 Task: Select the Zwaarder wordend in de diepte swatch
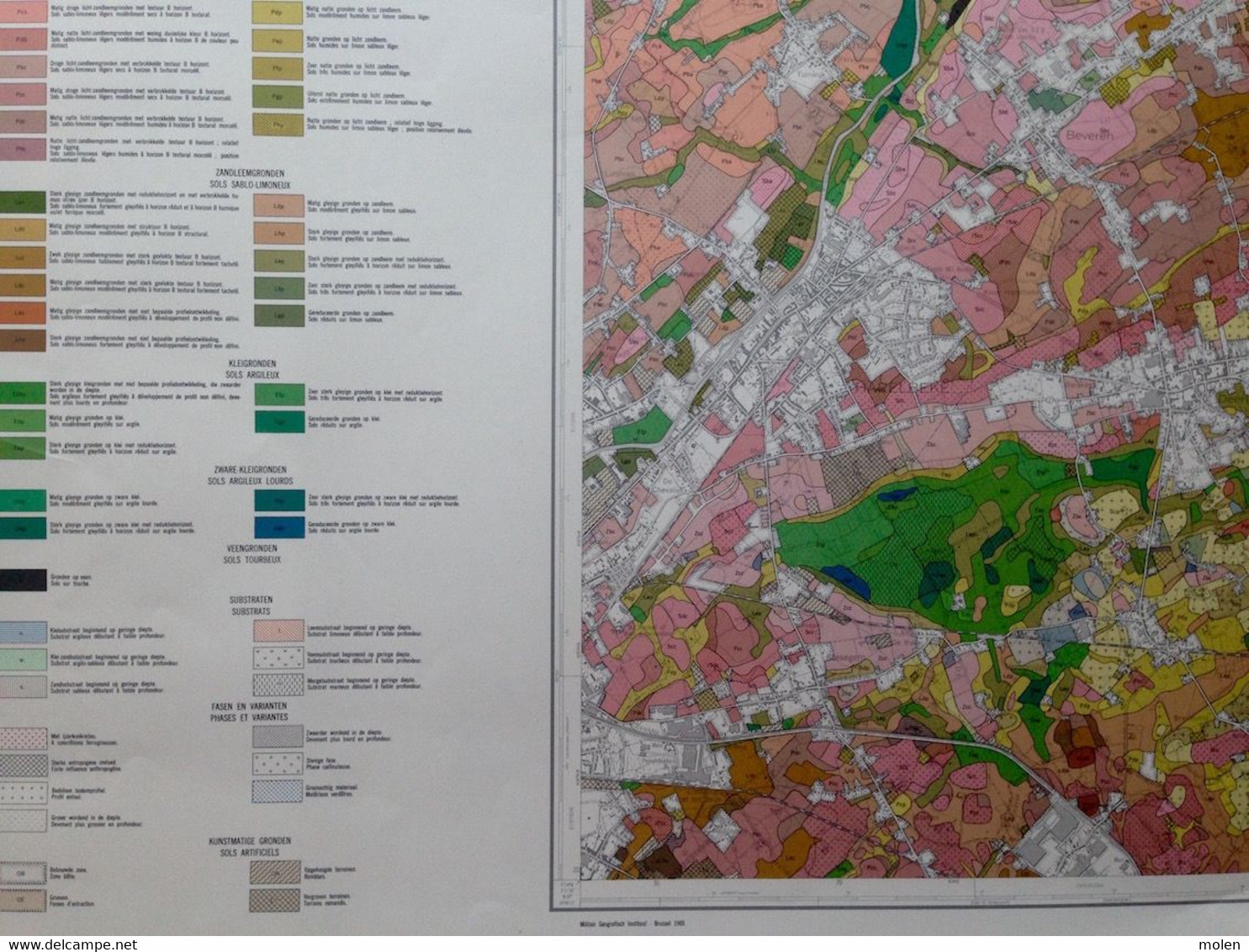(278, 737)
